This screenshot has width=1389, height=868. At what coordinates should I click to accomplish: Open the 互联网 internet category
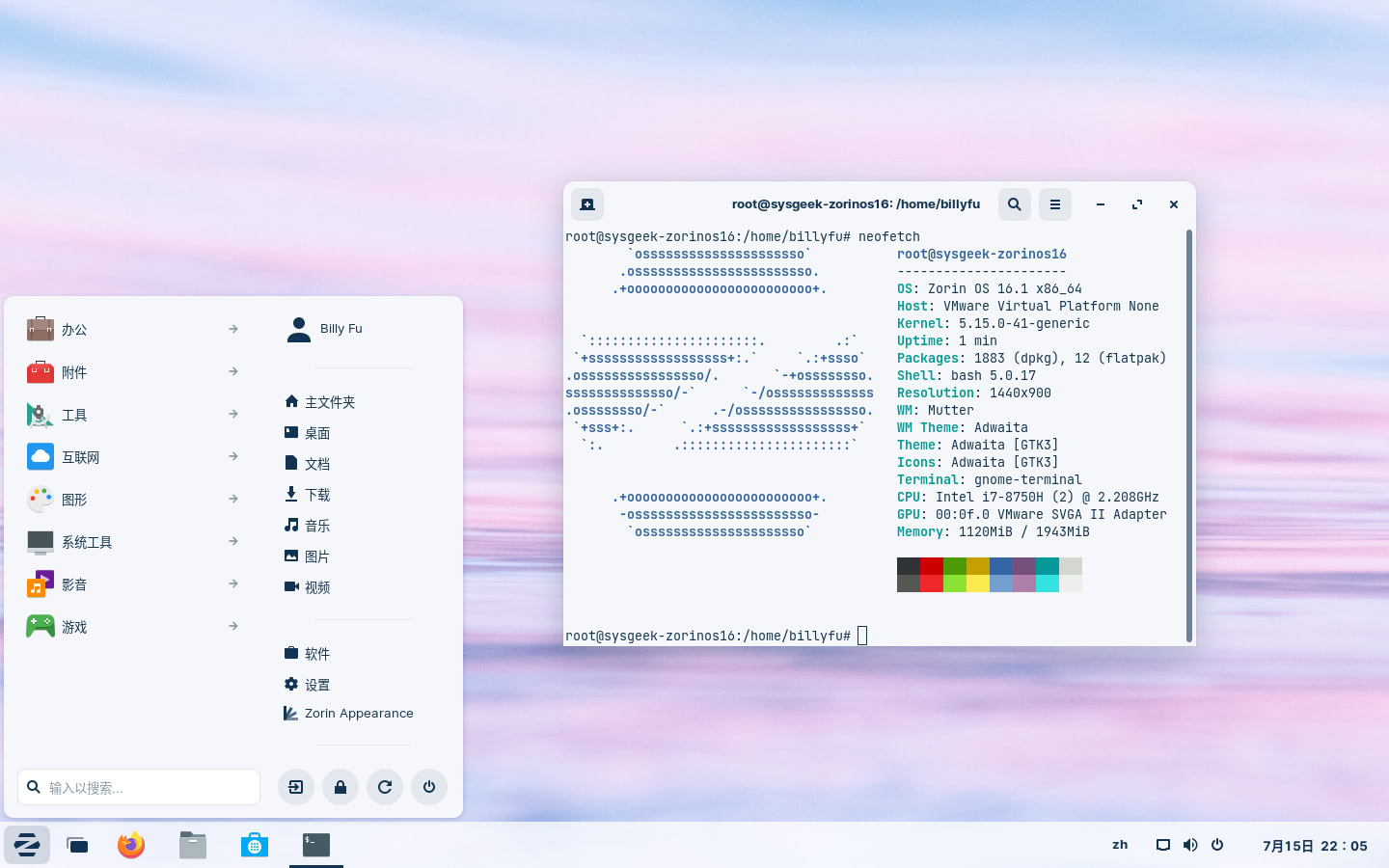pos(133,457)
